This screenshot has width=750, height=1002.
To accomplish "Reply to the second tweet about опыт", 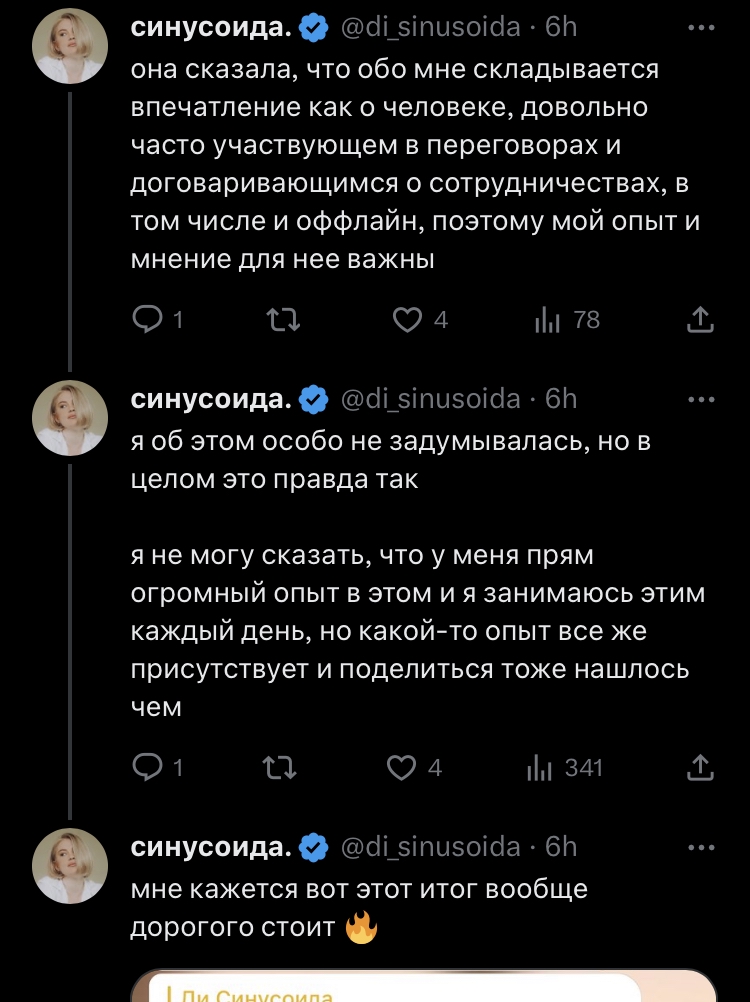I will 148,768.
